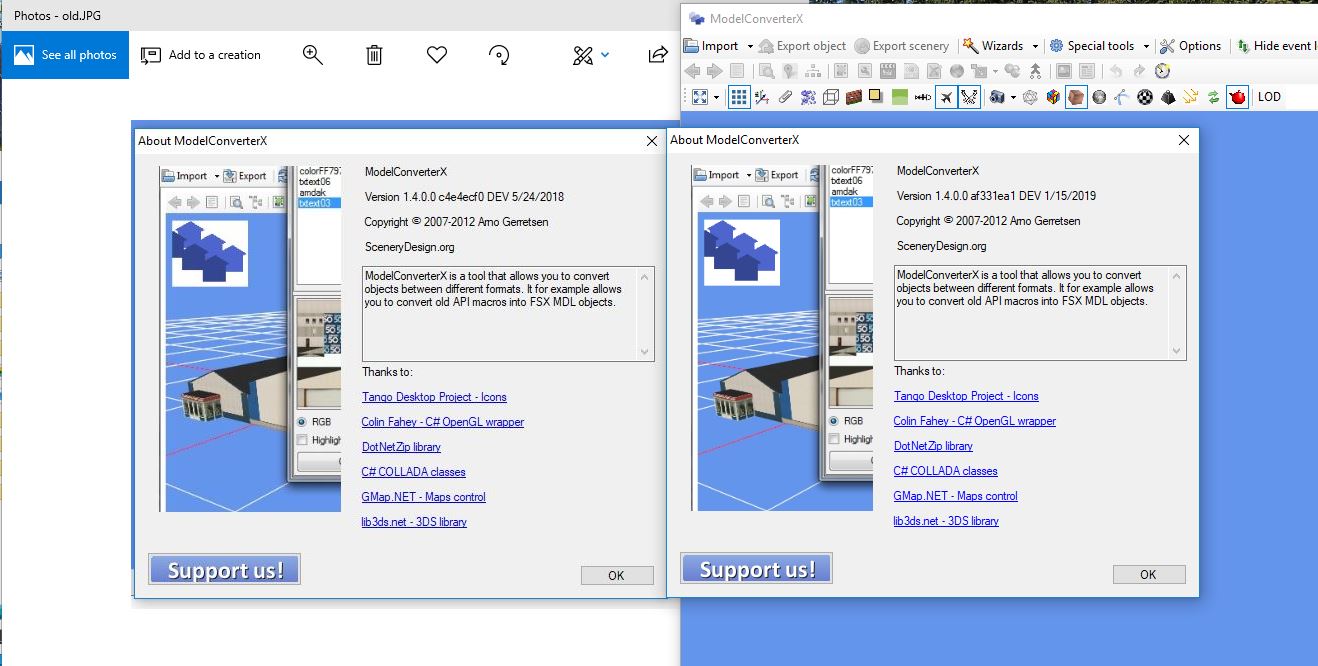Click the rotate icon in Photos
Screen dimensions: 1318x666
point(499,55)
